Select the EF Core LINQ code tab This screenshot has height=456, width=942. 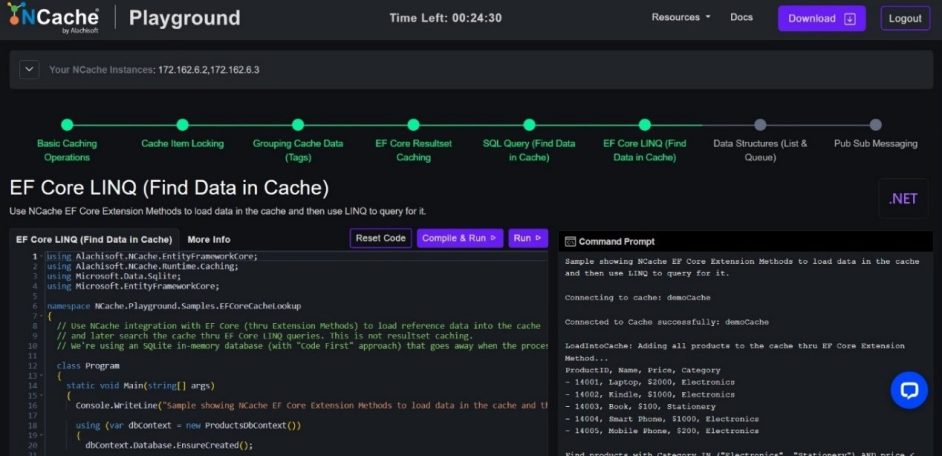(x=94, y=239)
